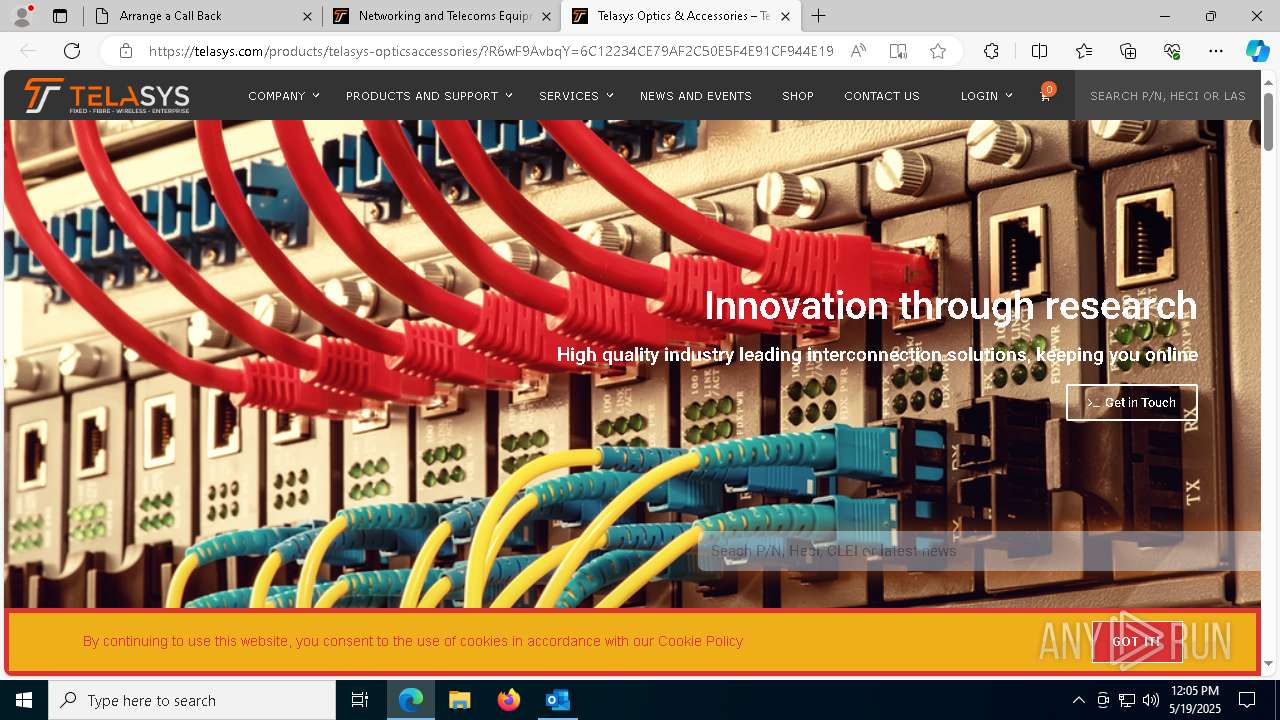Click the Get in Touch button

pos(1131,402)
